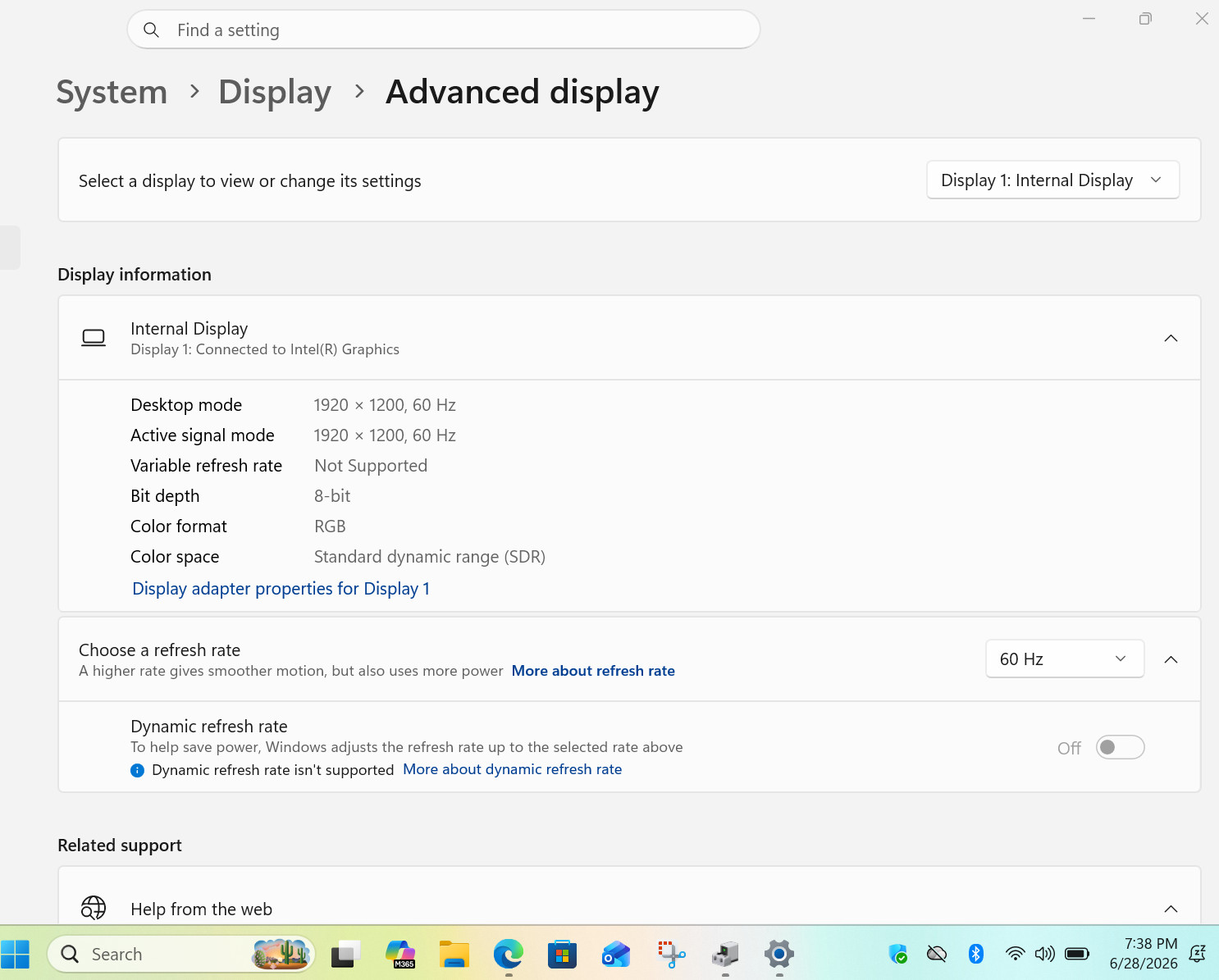Screen dimensions: 1219x980
Task: Open the Display 1: Internal Display dropdown
Action: 1052,180
